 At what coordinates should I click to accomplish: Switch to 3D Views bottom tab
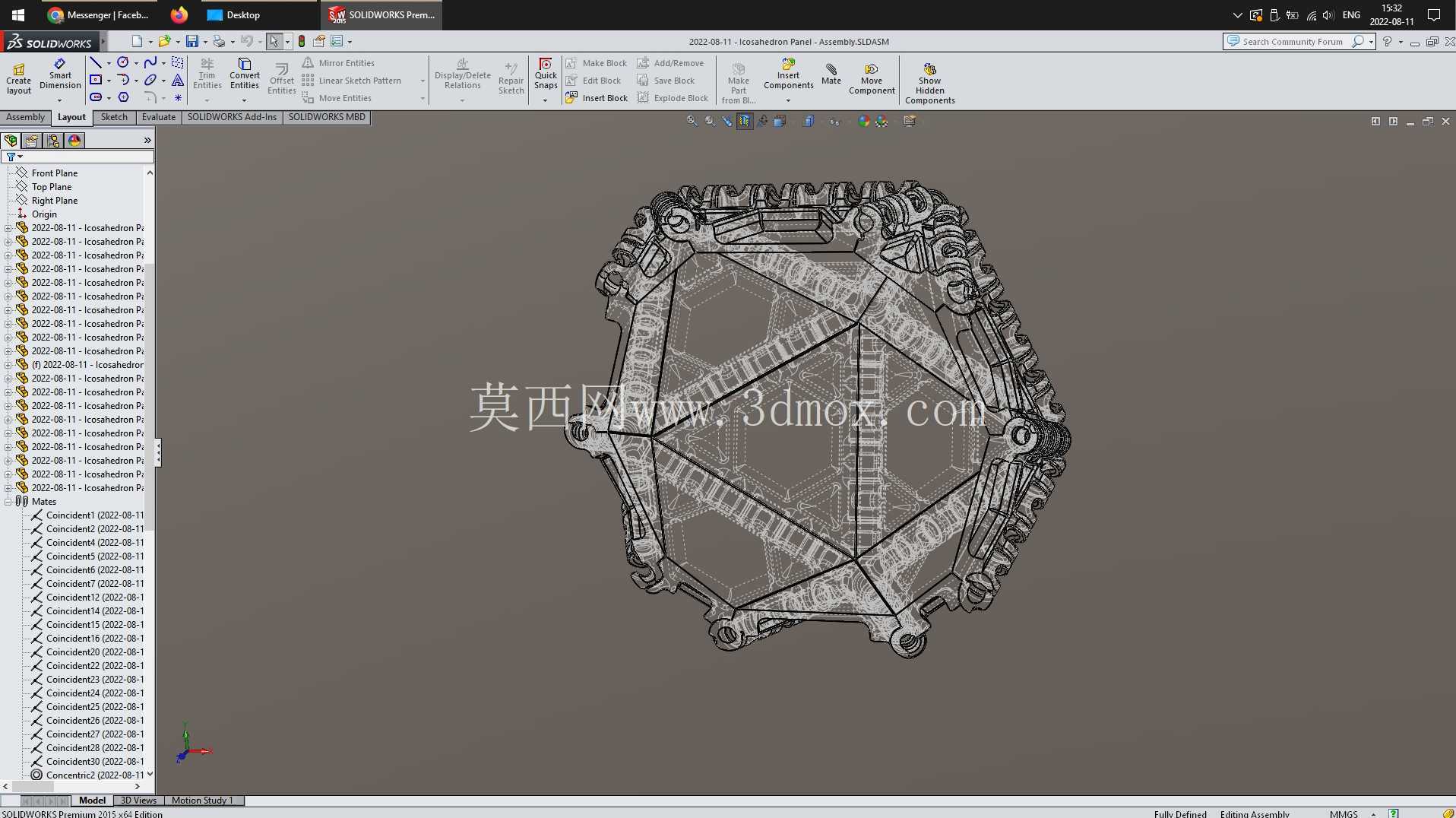[138, 801]
